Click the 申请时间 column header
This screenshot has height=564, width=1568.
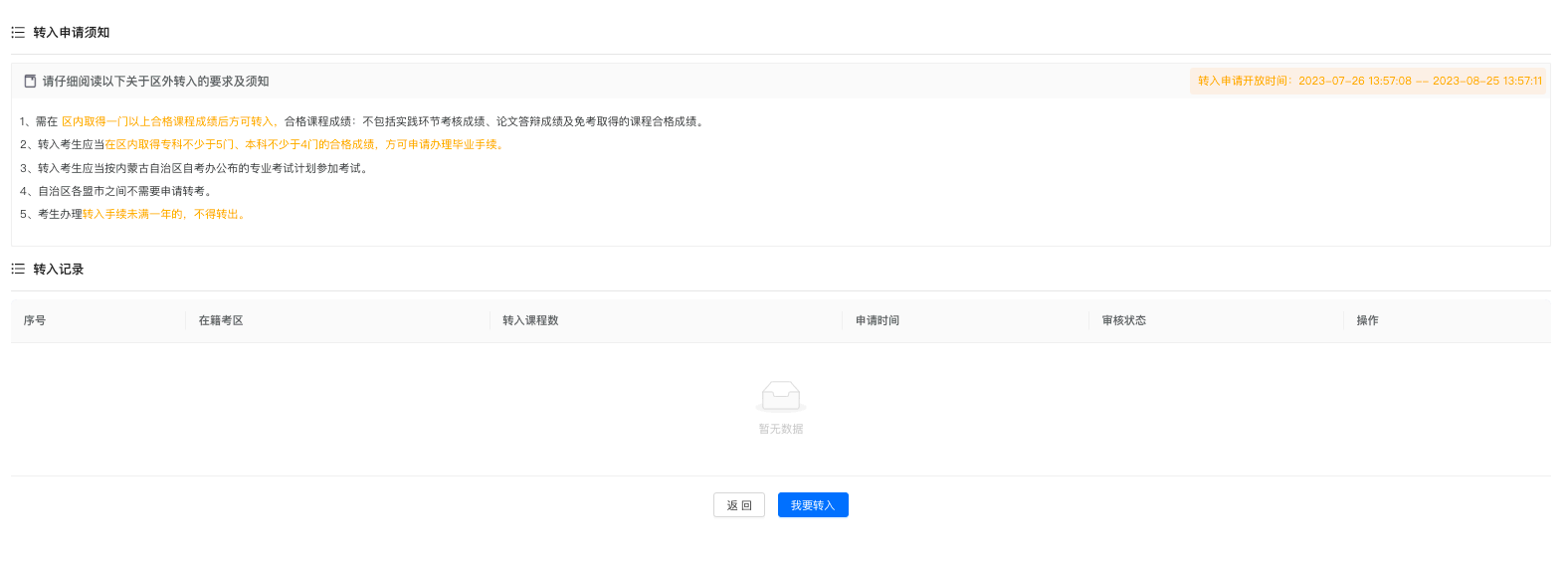point(878,320)
